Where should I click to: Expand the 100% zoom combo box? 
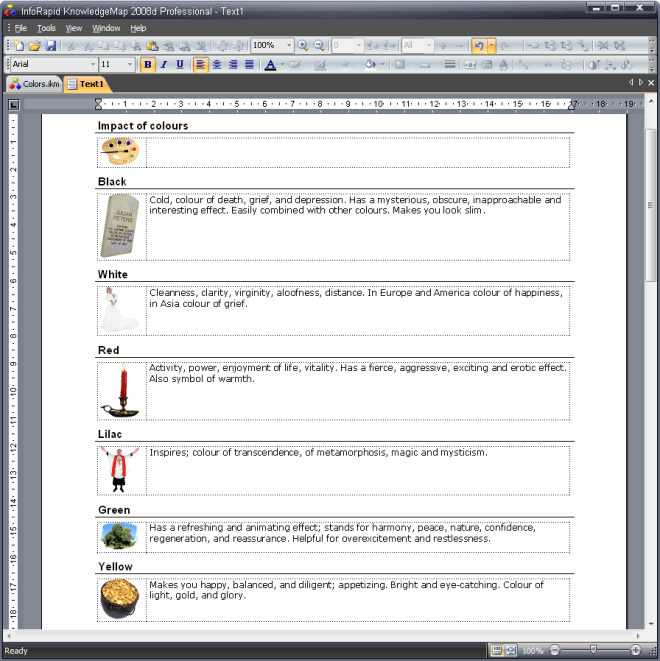(289, 46)
